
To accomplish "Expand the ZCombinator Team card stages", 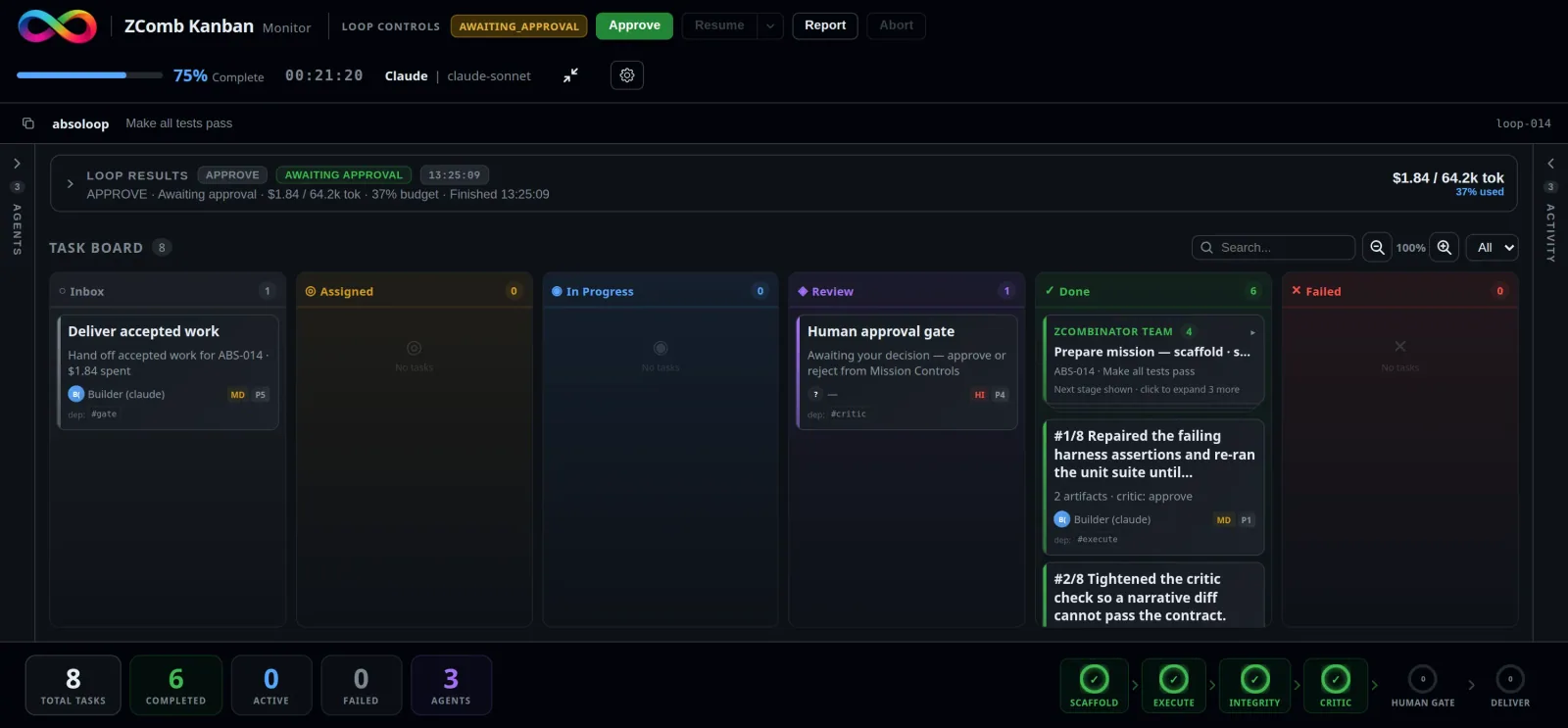I will point(1252,332).
